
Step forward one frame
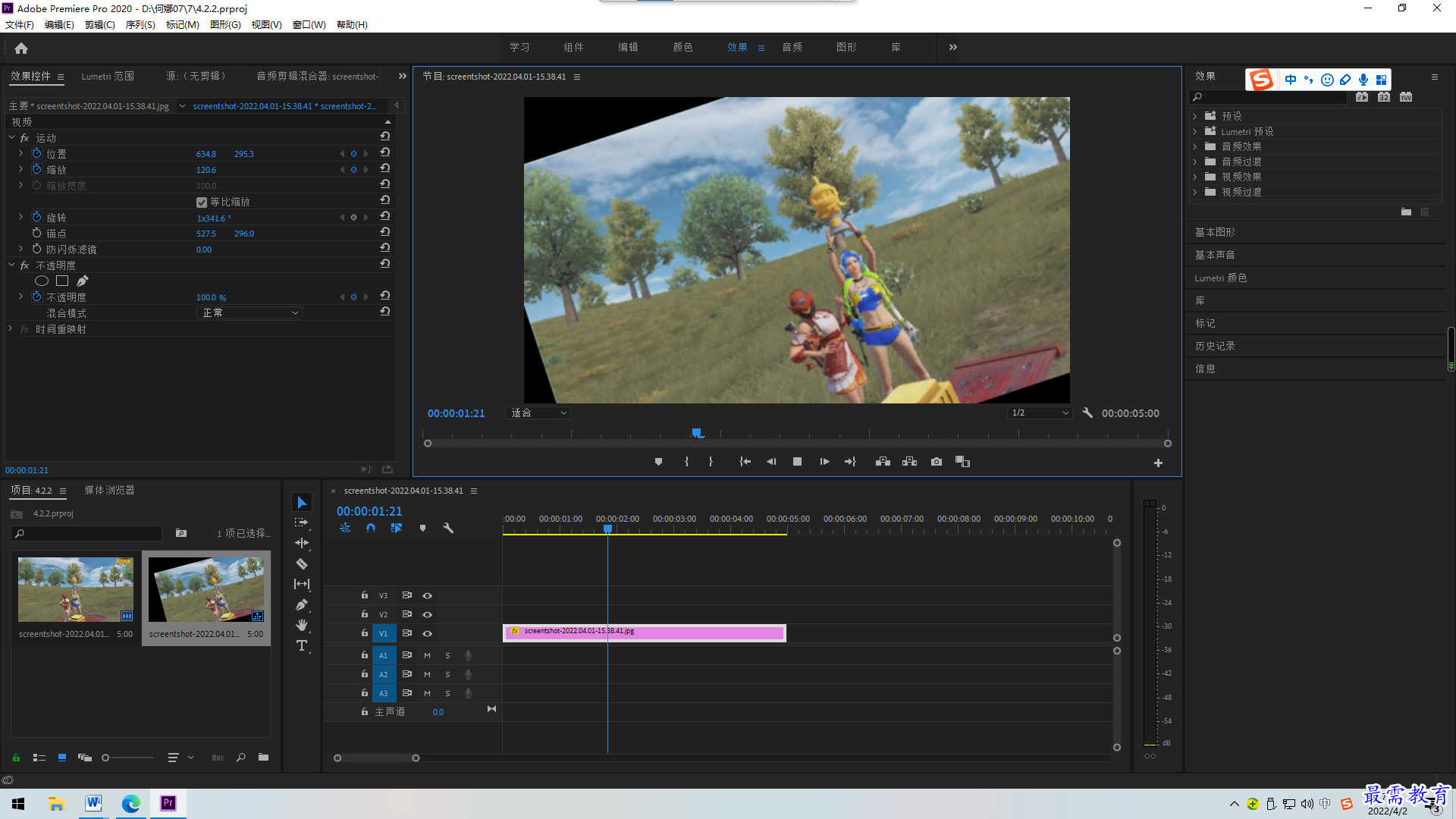pyautogui.click(x=824, y=462)
